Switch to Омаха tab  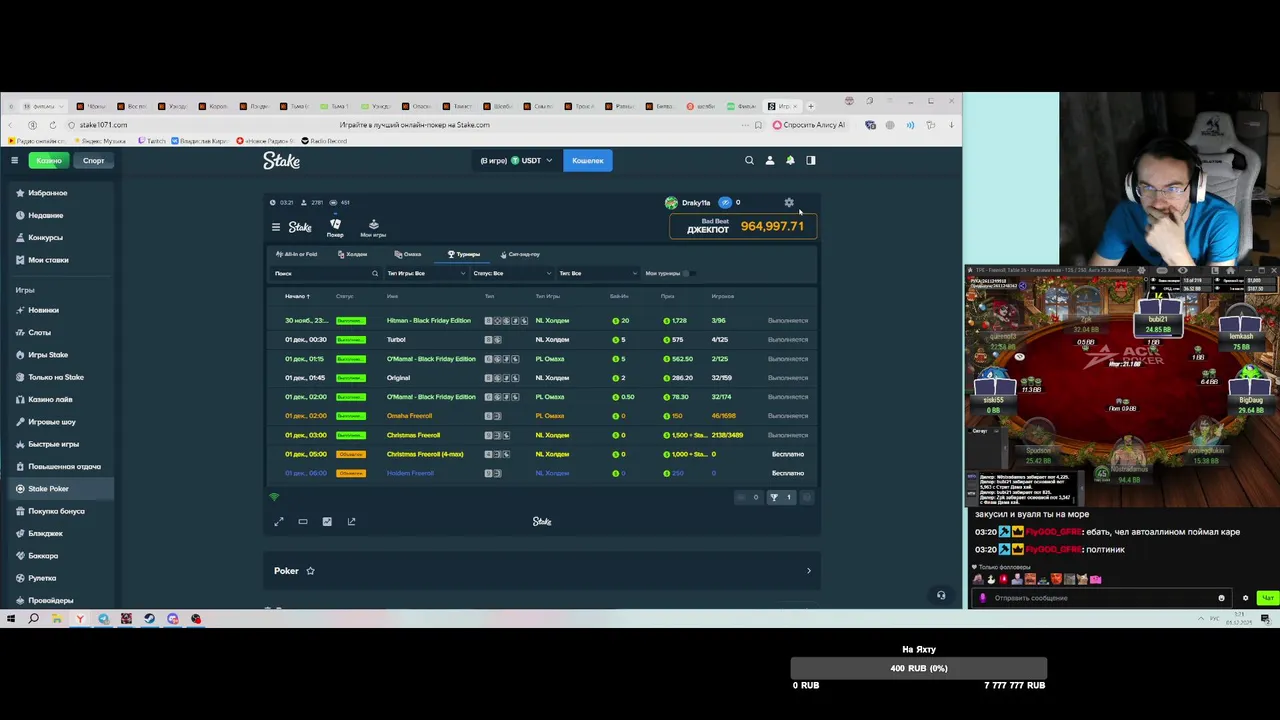408,254
